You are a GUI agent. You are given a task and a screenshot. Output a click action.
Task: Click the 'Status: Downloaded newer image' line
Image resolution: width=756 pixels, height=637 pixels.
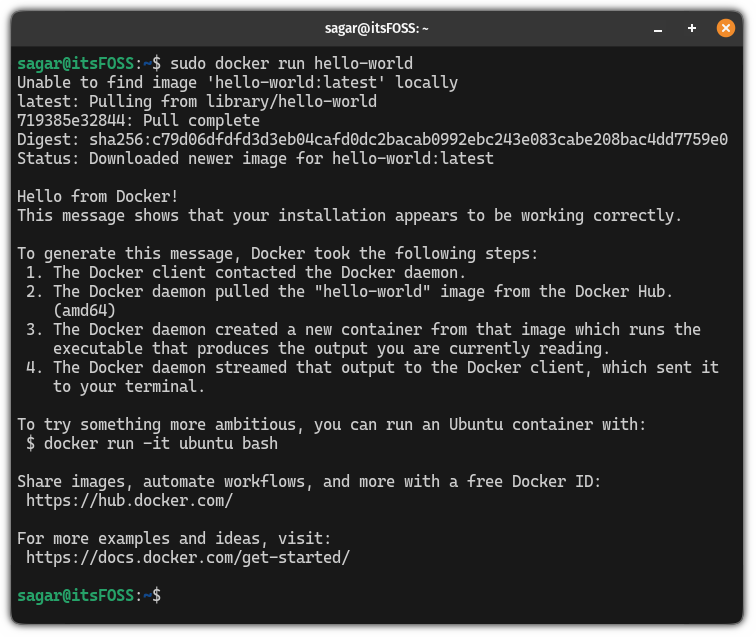[x=255, y=158]
